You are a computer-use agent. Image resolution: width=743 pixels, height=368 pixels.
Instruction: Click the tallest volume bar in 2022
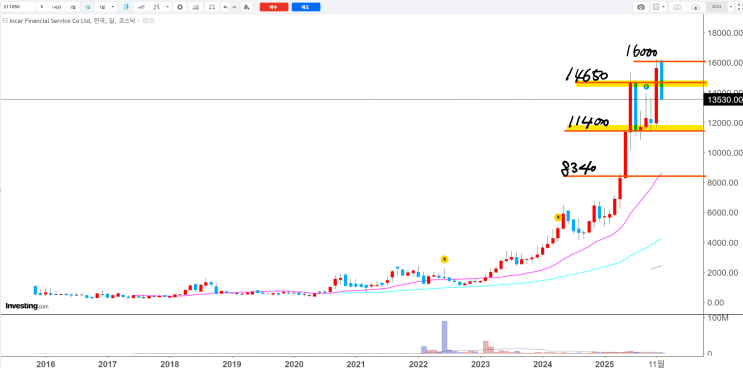point(444,337)
